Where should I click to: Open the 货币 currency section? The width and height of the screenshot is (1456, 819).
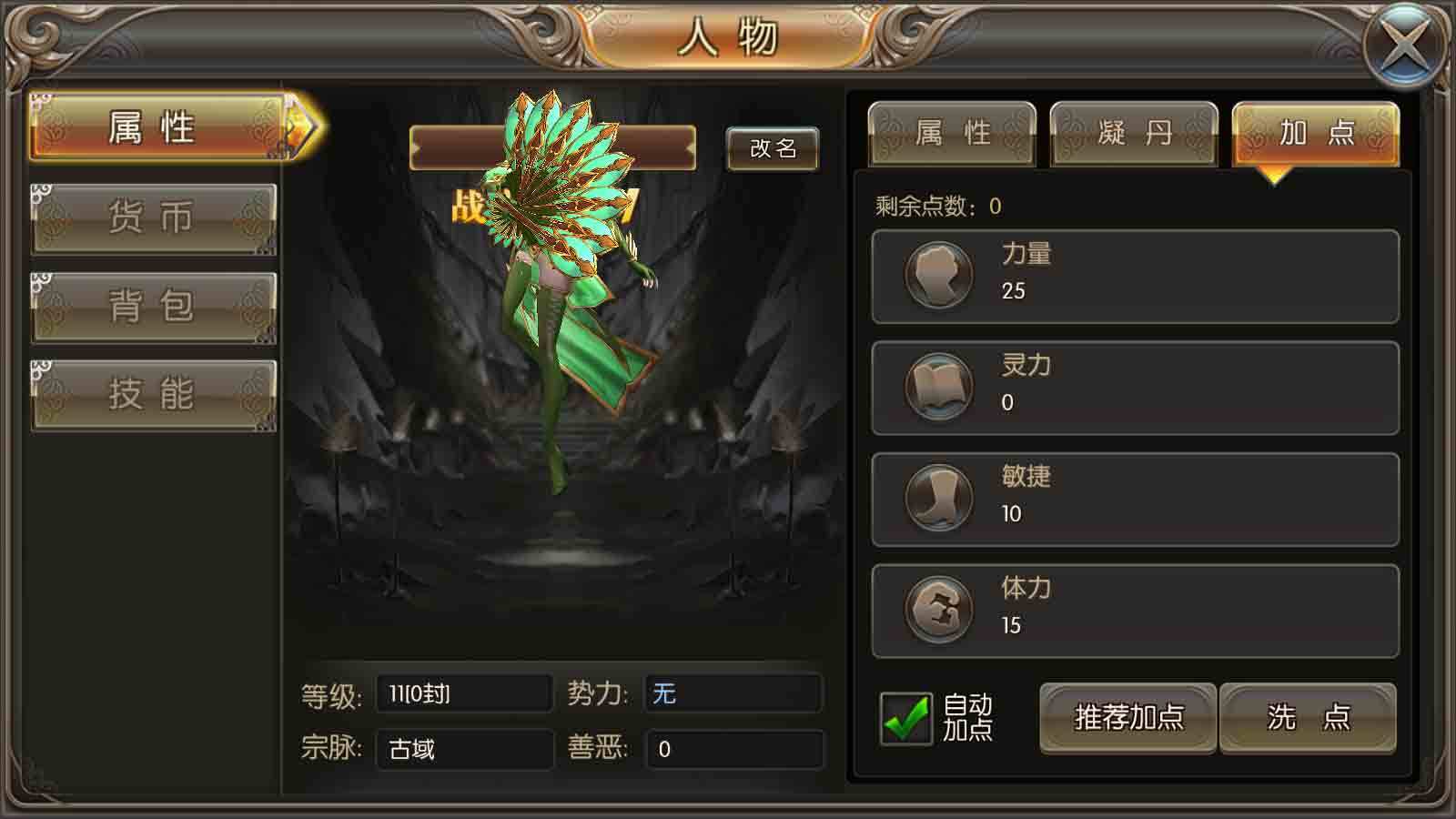click(x=153, y=218)
